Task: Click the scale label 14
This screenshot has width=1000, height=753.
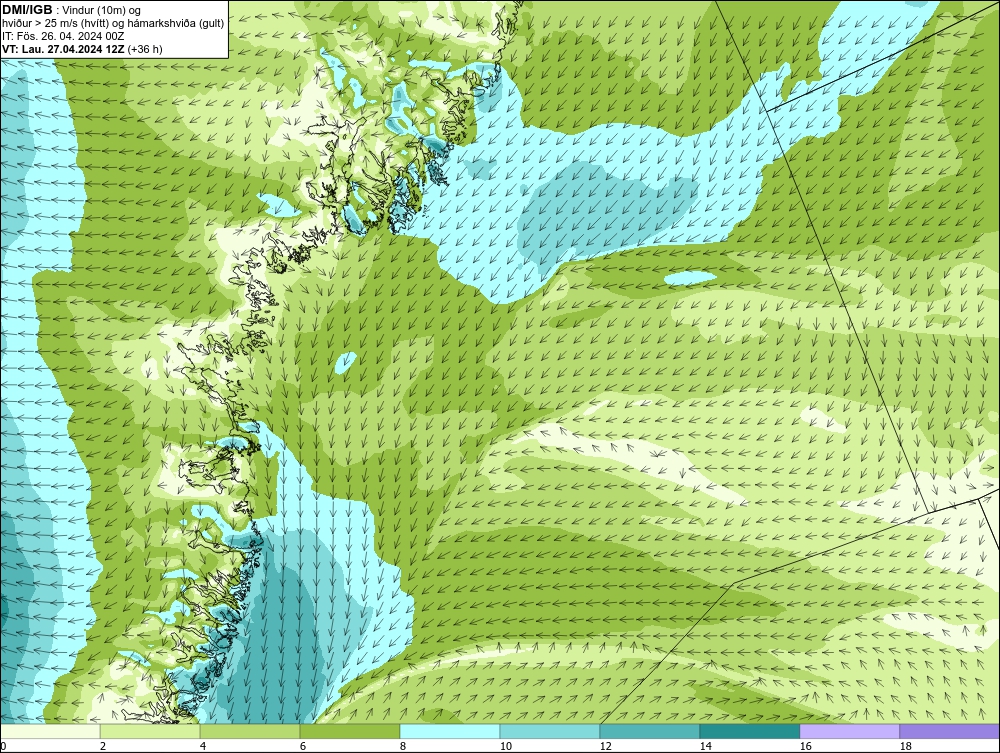Action: (705, 746)
